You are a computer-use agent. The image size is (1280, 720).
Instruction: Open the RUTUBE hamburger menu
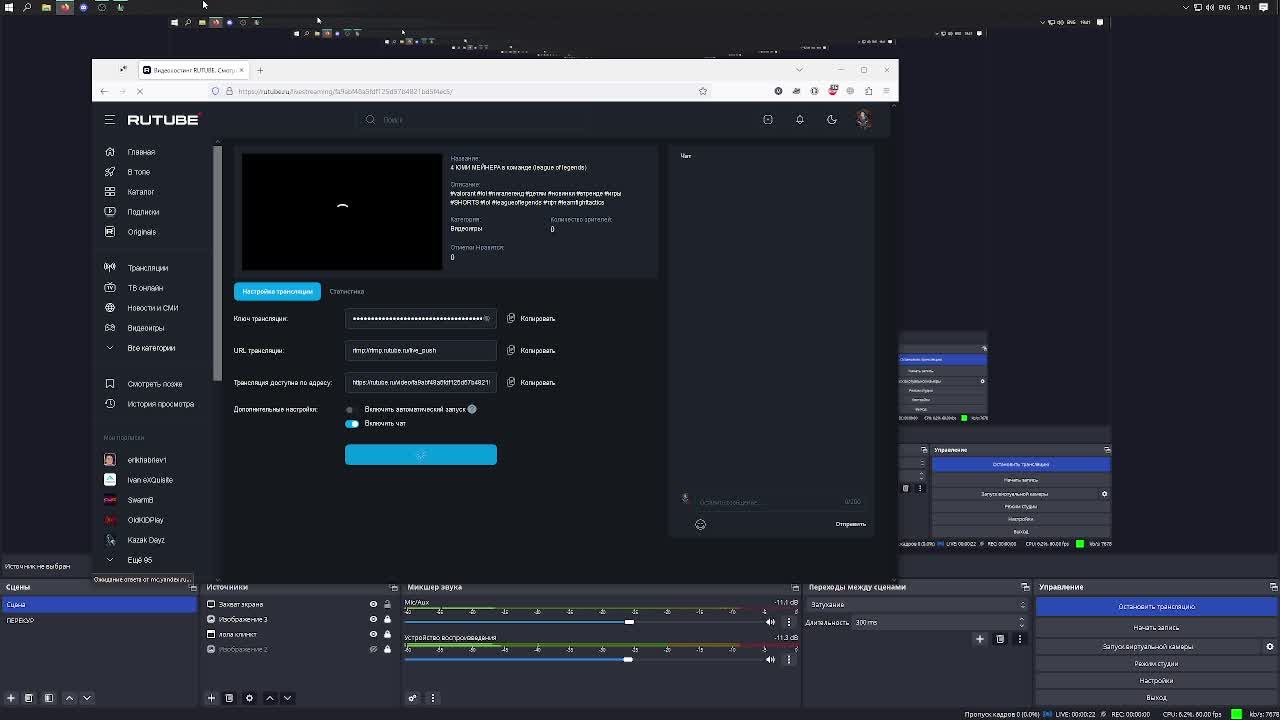point(110,120)
